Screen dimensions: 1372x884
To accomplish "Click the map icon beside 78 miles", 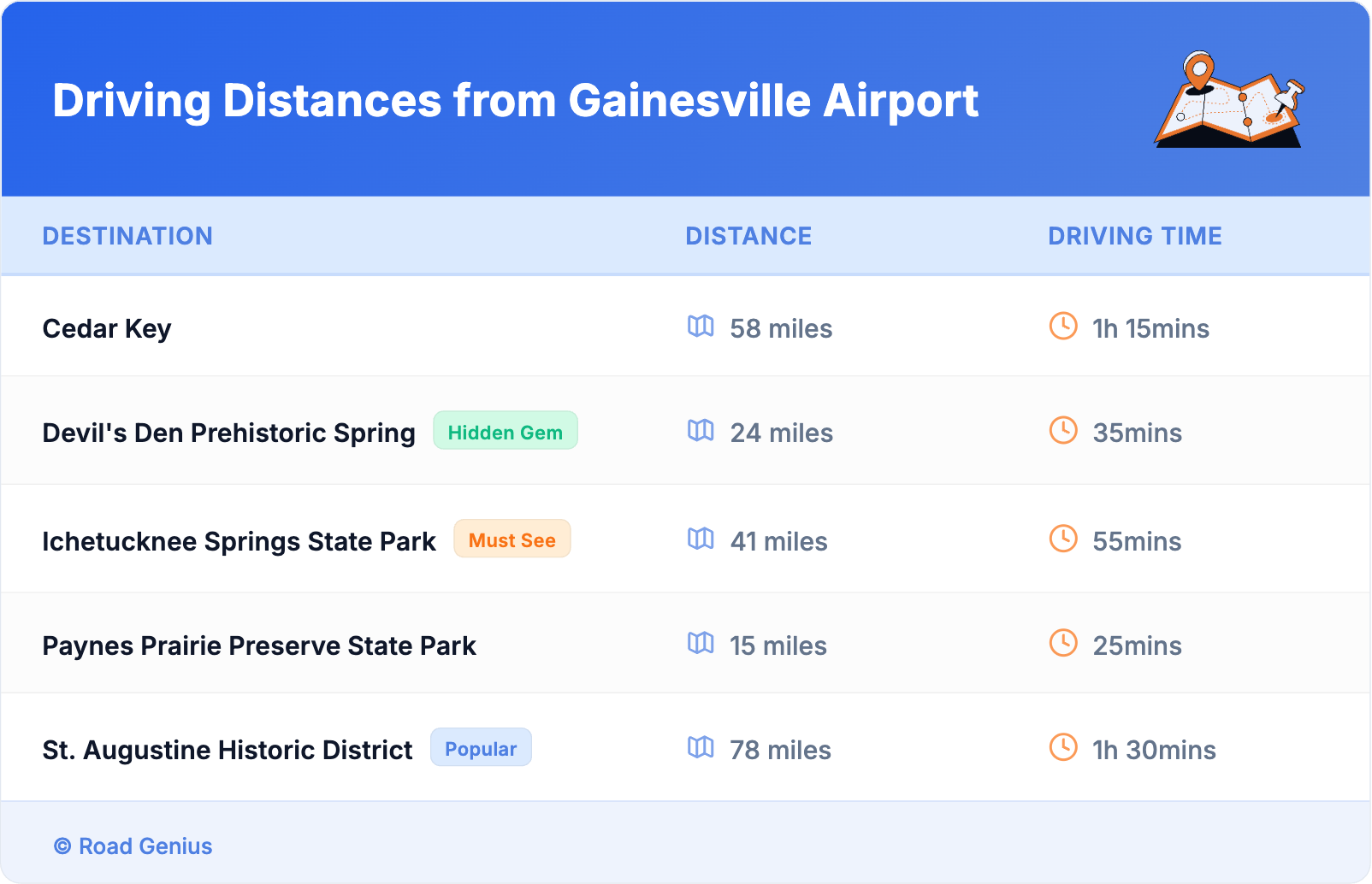I will [701, 748].
